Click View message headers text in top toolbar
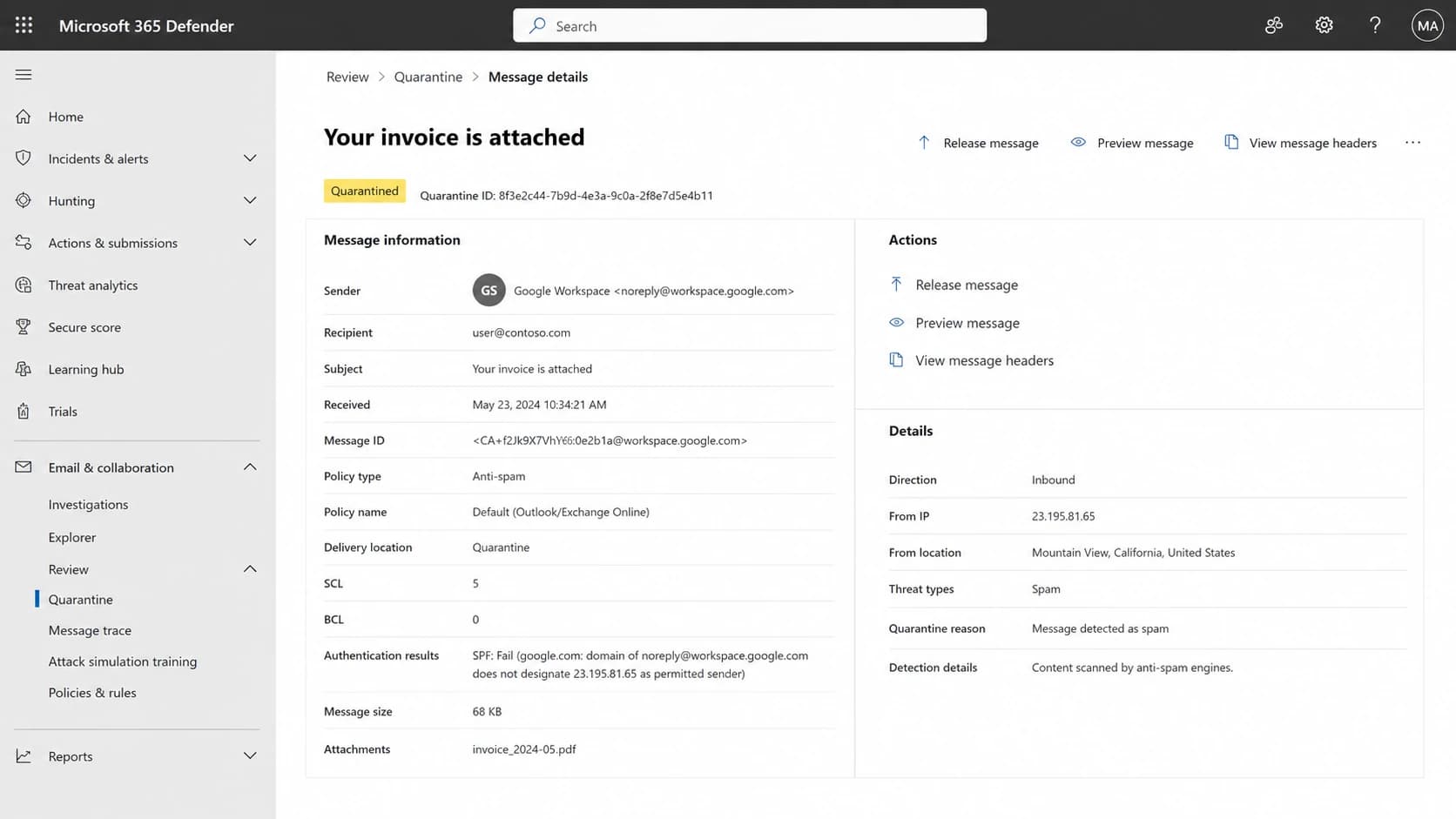Image resolution: width=1456 pixels, height=819 pixels. click(1312, 143)
